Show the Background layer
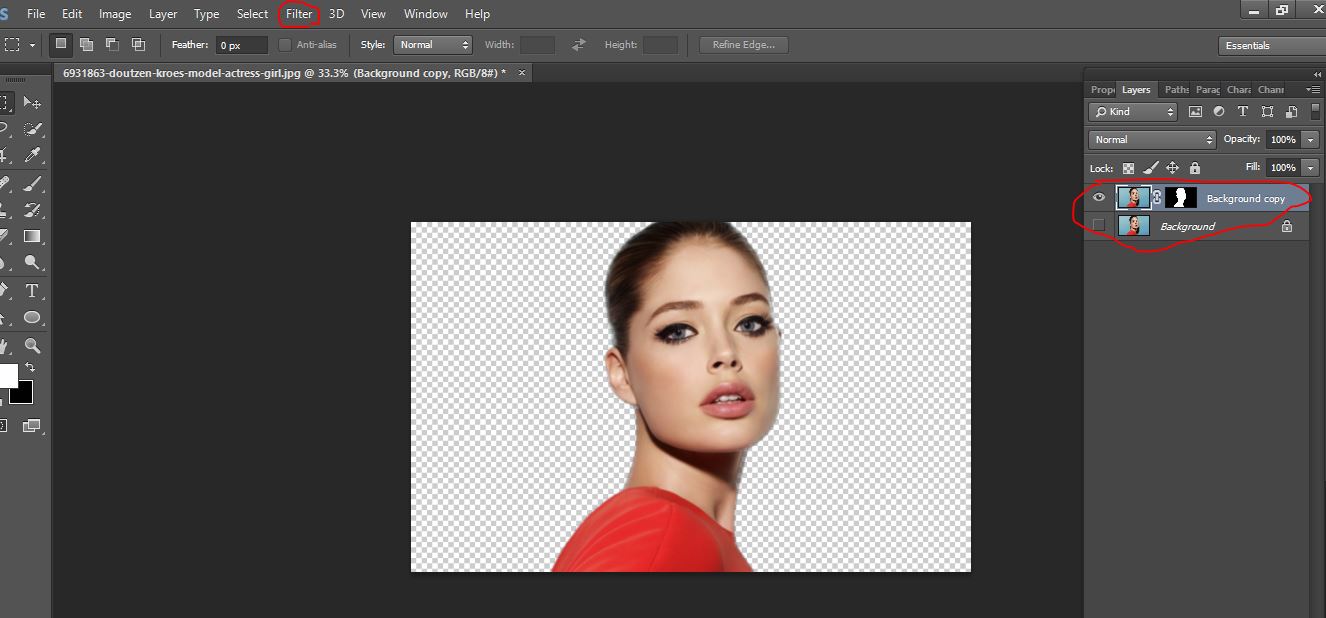This screenshot has height=618, width=1326. [1098, 226]
